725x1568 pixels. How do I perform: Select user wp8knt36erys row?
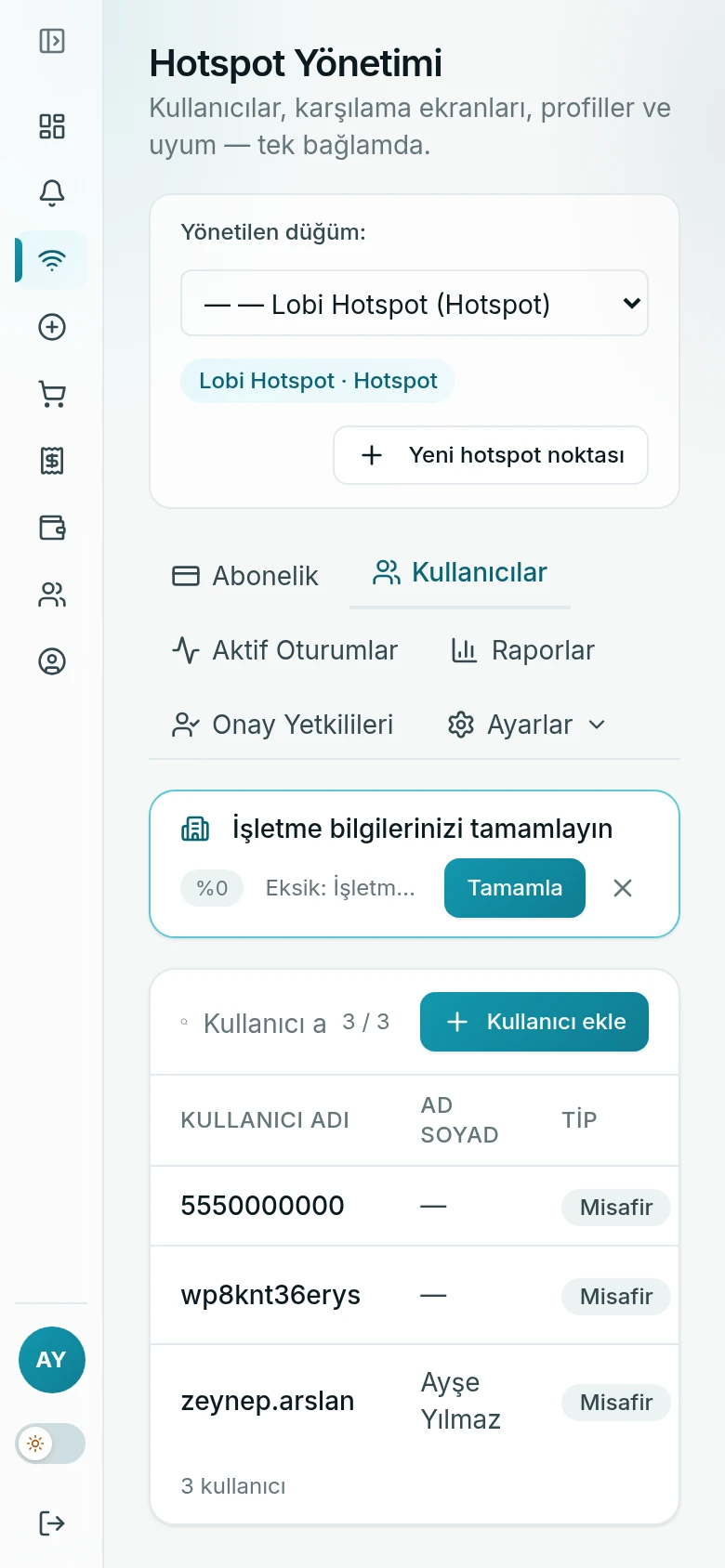click(x=415, y=1296)
